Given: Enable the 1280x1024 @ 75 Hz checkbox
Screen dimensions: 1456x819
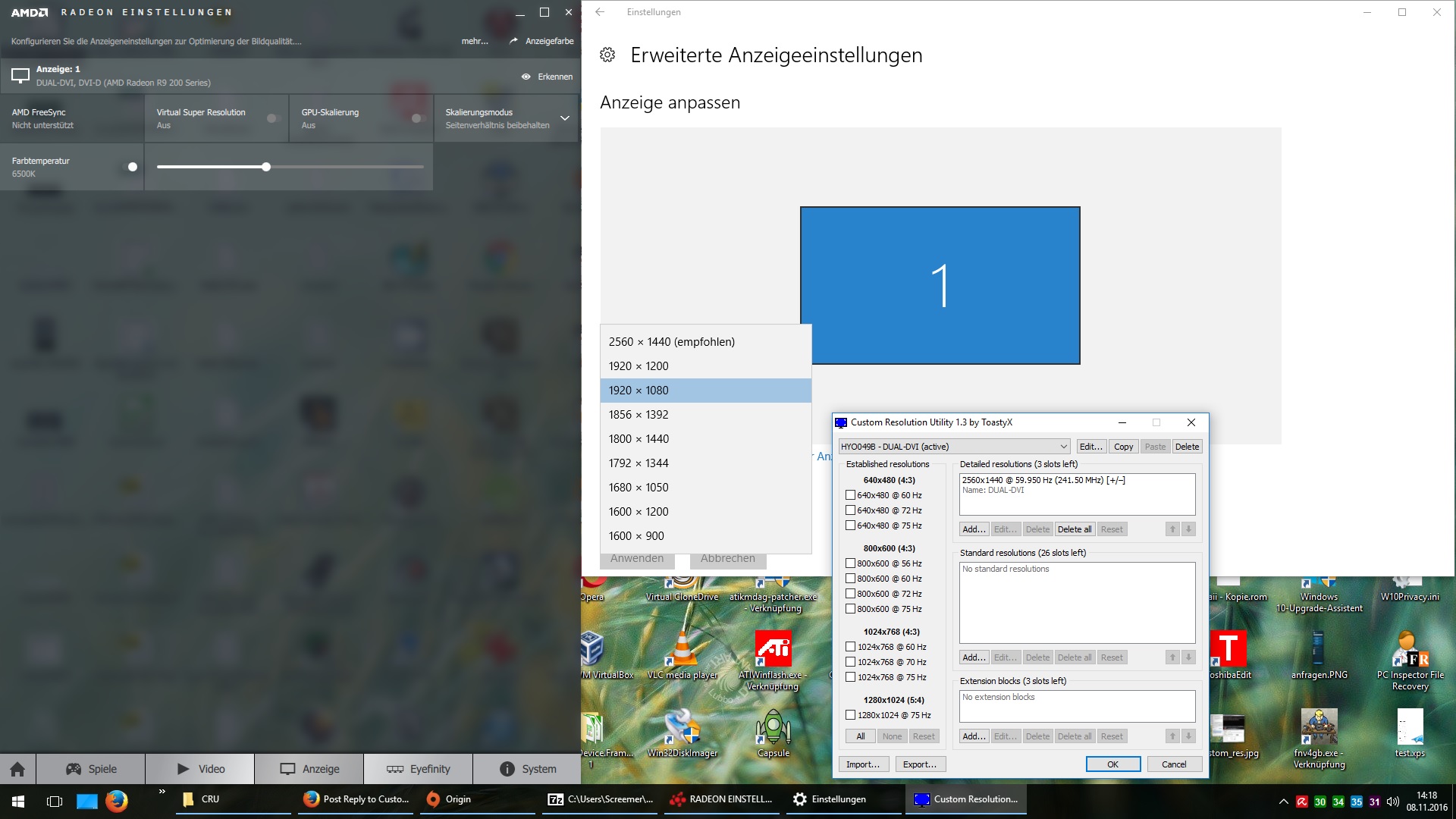Looking at the screenshot, I should (850, 715).
